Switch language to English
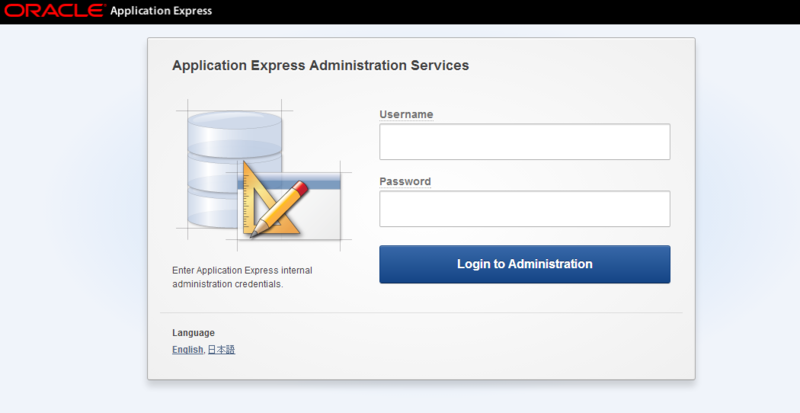Image resolution: width=800 pixels, height=413 pixels. tap(187, 350)
